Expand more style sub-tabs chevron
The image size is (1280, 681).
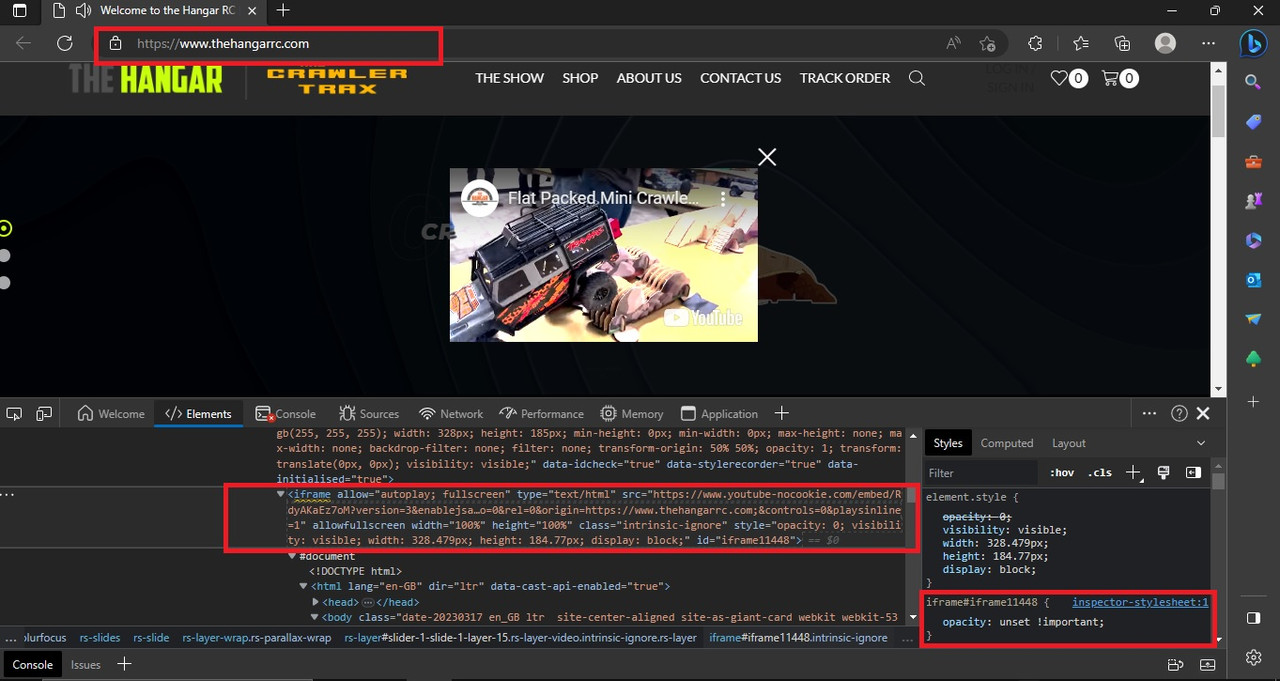[x=1201, y=443]
